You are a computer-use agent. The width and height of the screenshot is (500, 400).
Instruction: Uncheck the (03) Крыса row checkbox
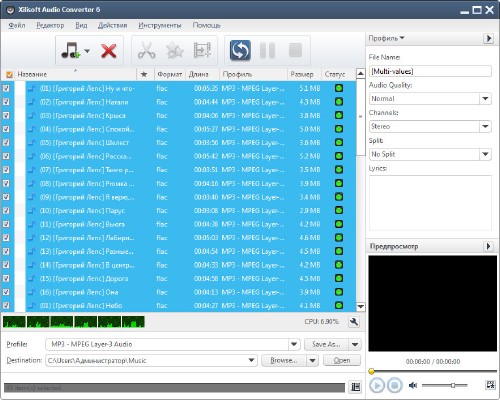6,115
